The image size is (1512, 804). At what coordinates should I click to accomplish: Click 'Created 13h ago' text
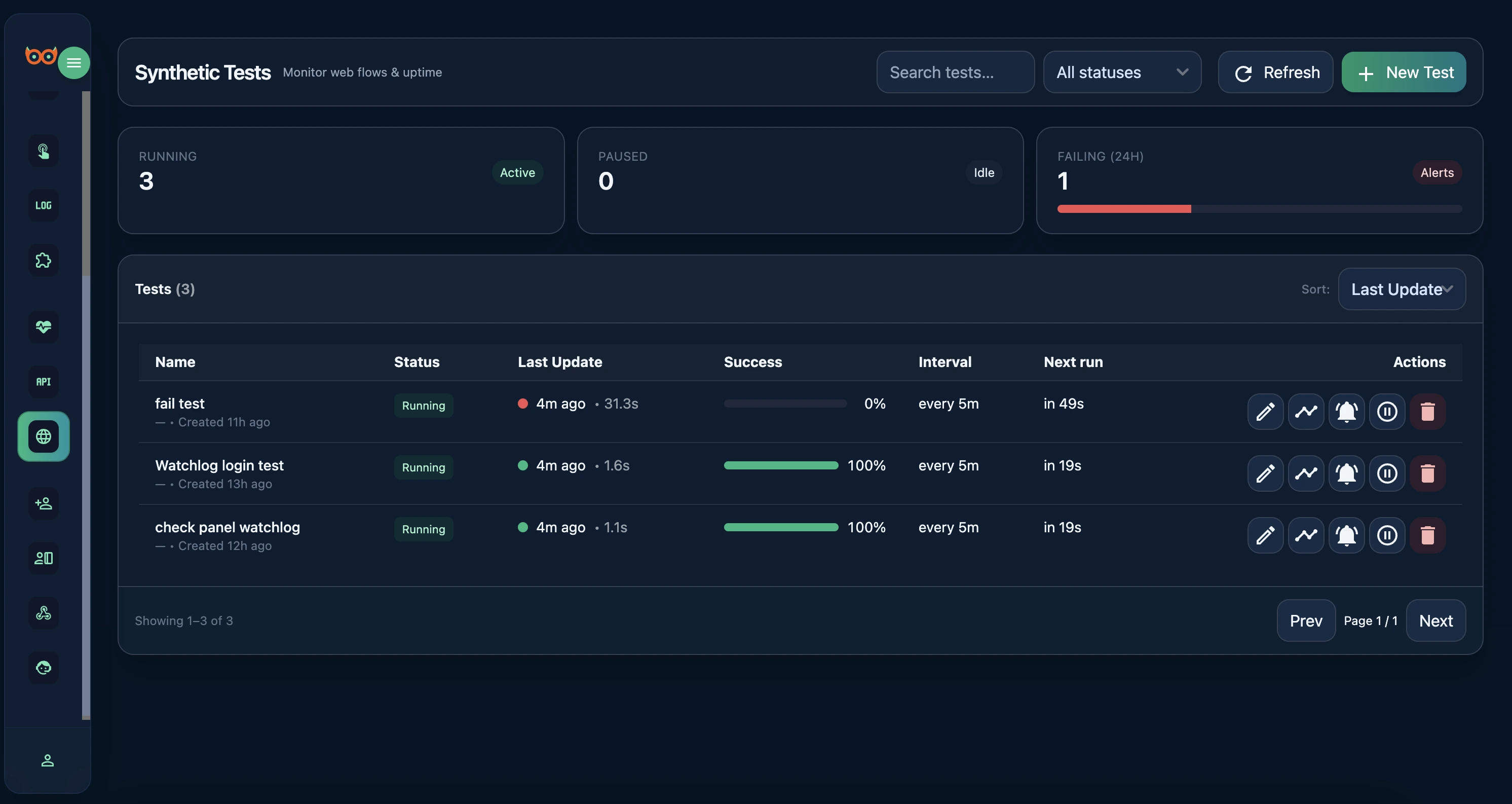coord(225,484)
